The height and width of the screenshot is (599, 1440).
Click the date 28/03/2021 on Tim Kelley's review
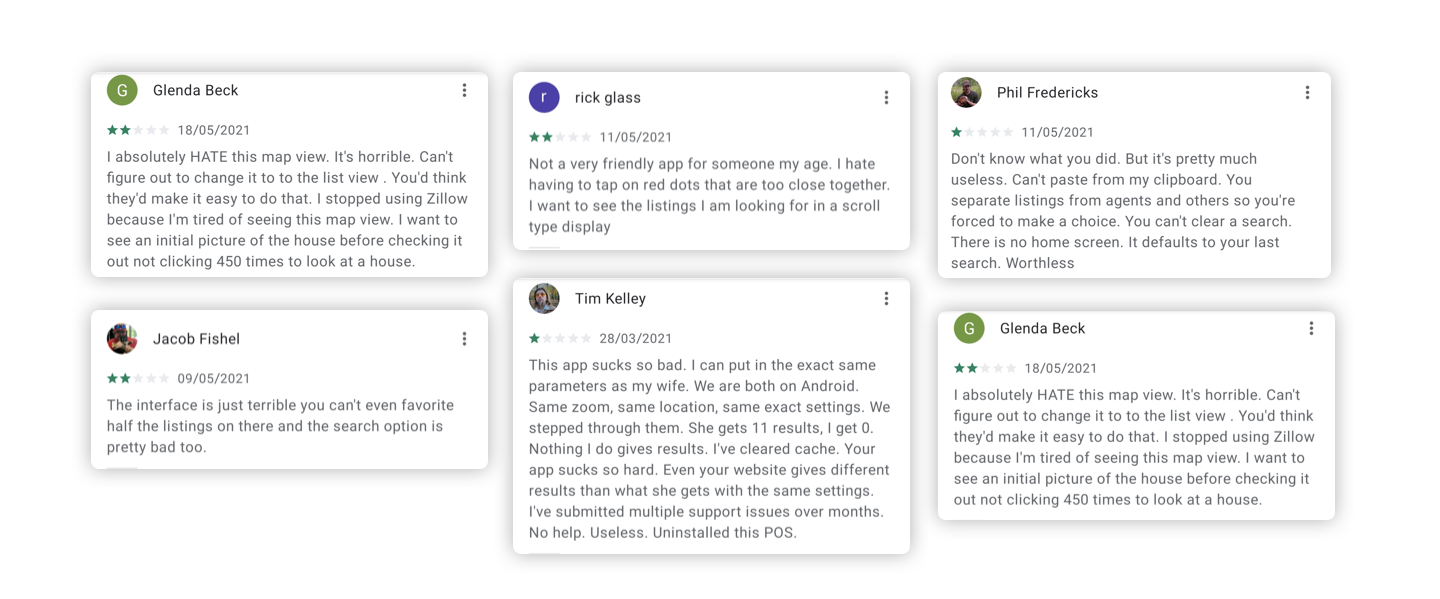pyautogui.click(x=636, y=338)
